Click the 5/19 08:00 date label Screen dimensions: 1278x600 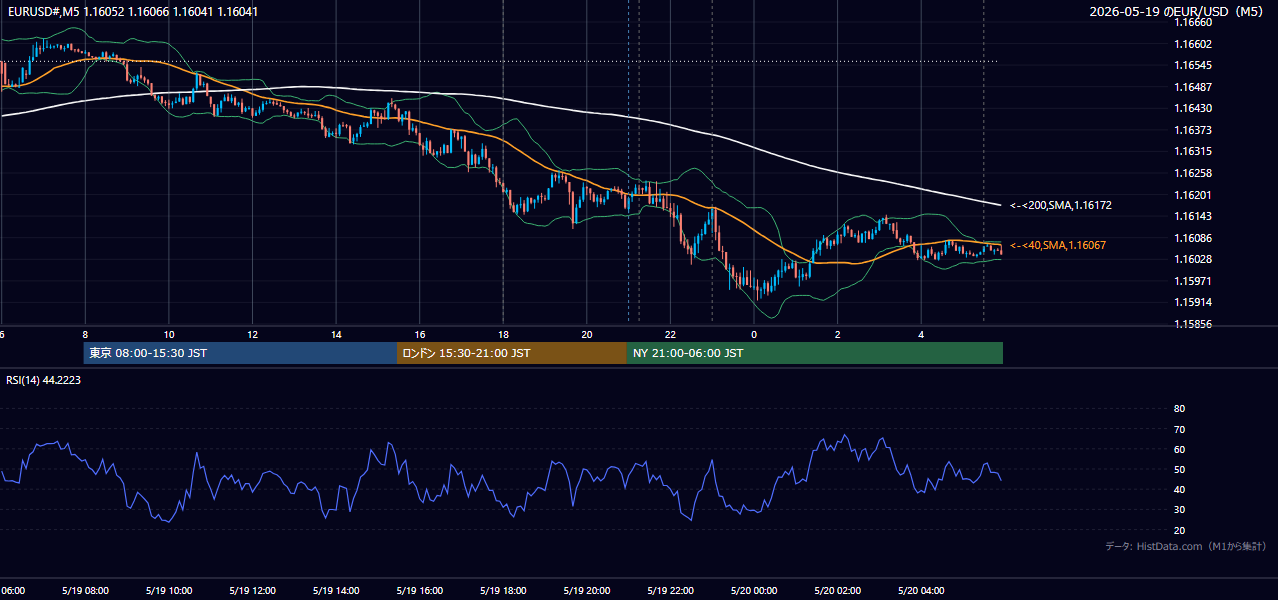85,591
